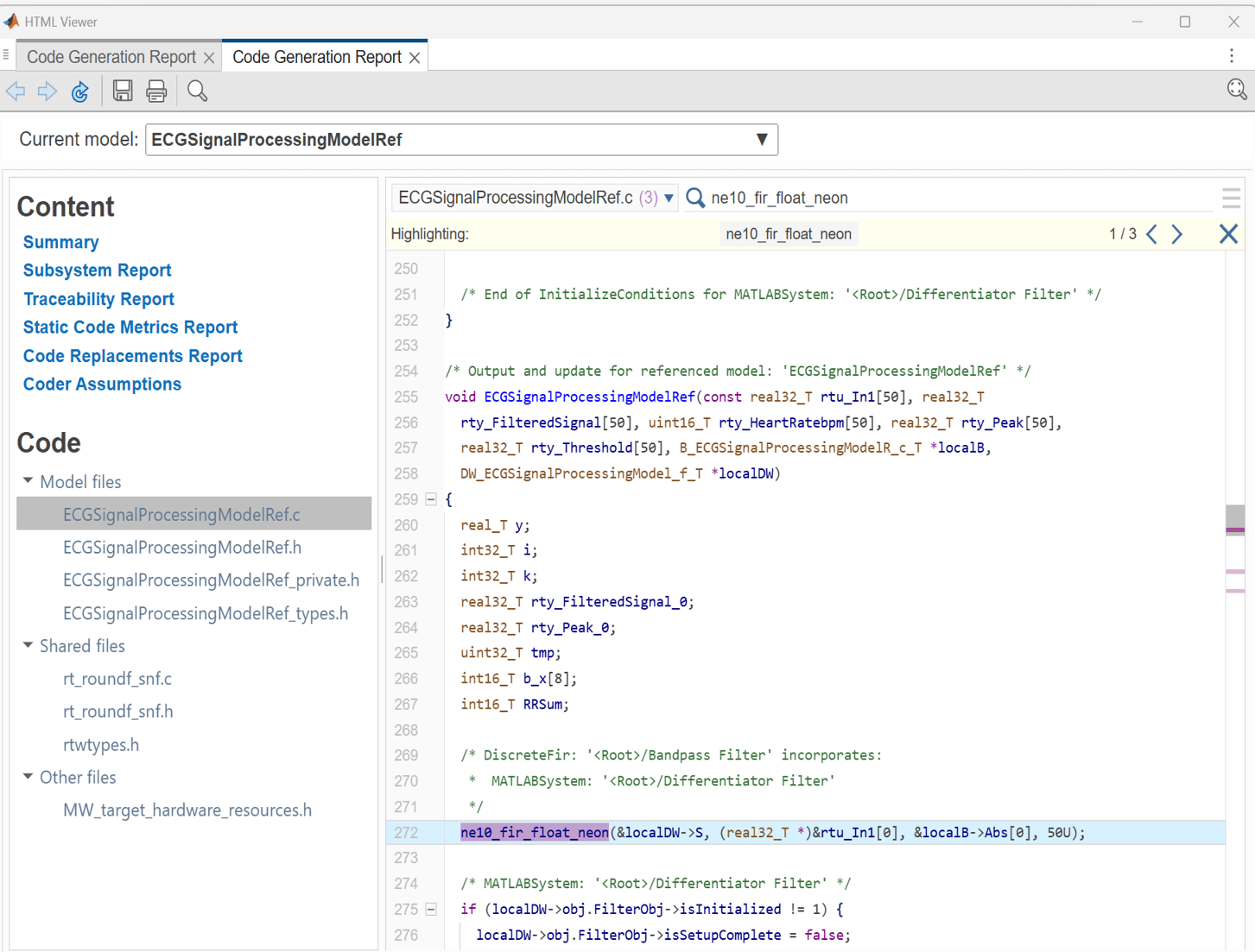The image size is (1255, 952).
Task: Open the tab list handle left of the tabs
Action: pyautogui.click(x=6, y=56)
